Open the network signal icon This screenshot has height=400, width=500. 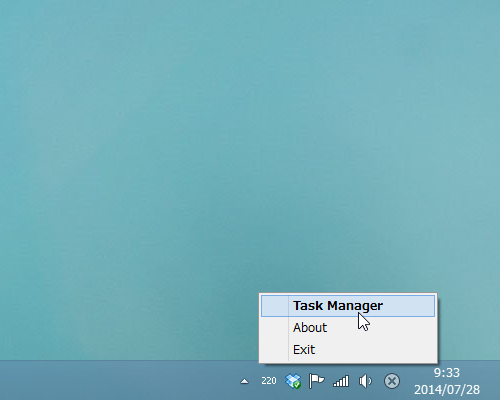[341, 381]
